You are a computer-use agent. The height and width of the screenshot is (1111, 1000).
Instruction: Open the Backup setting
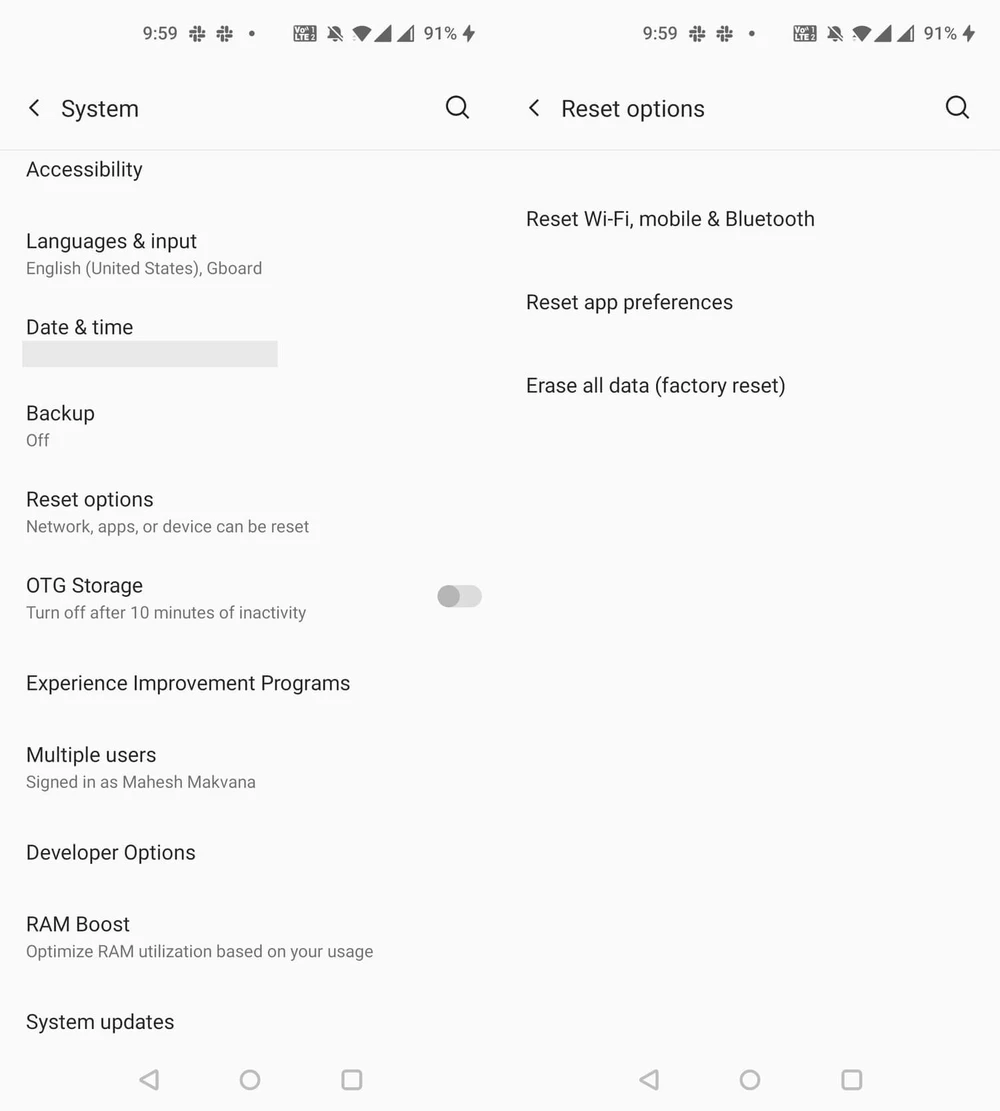(60, 425)
